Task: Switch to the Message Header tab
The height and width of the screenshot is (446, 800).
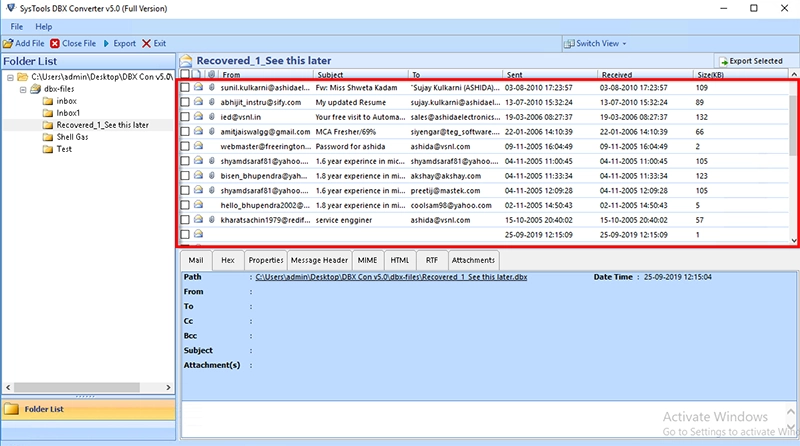Action: (319, 260)
